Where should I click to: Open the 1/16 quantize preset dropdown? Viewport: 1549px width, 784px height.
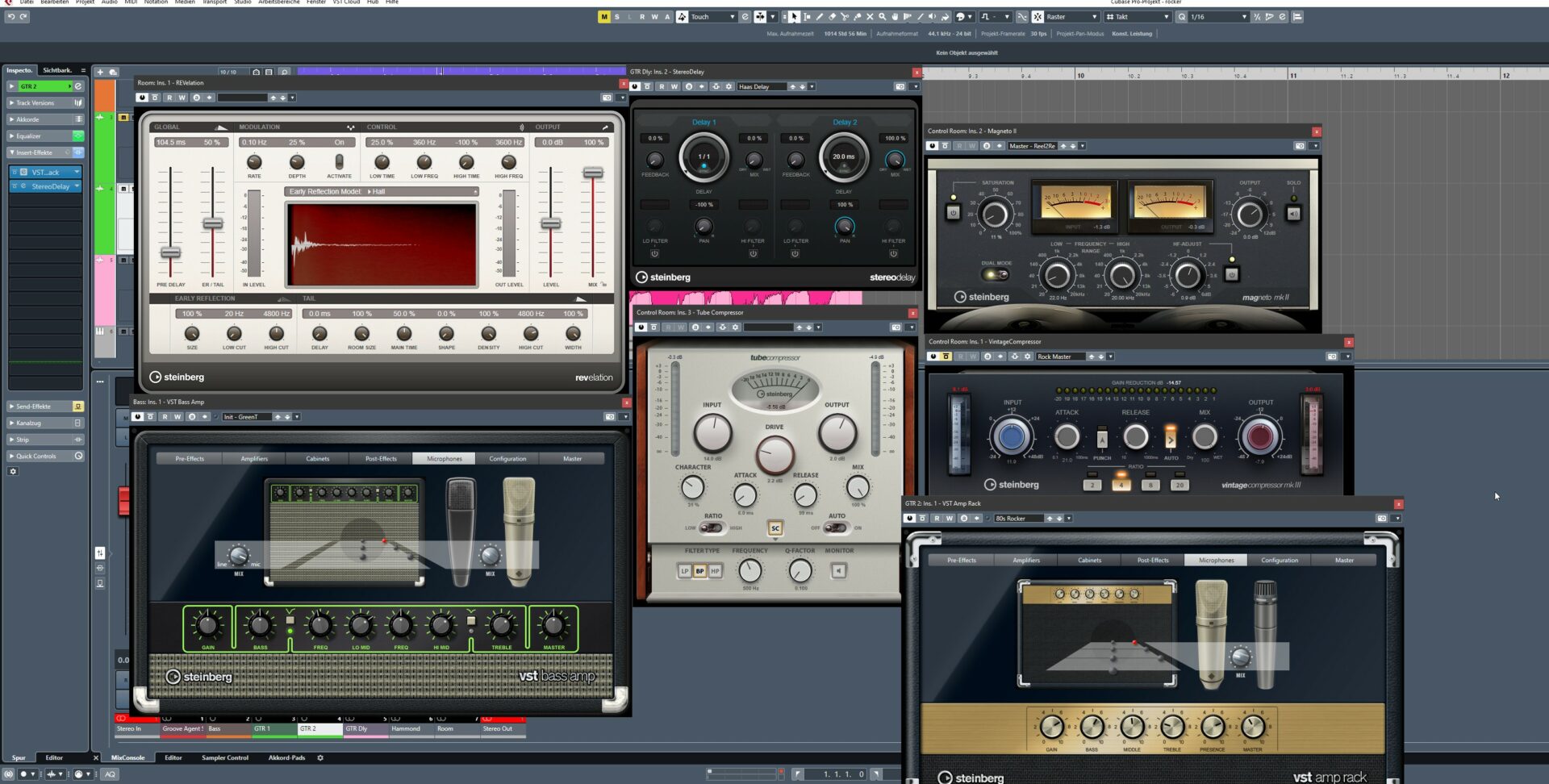pos(1218,17)
